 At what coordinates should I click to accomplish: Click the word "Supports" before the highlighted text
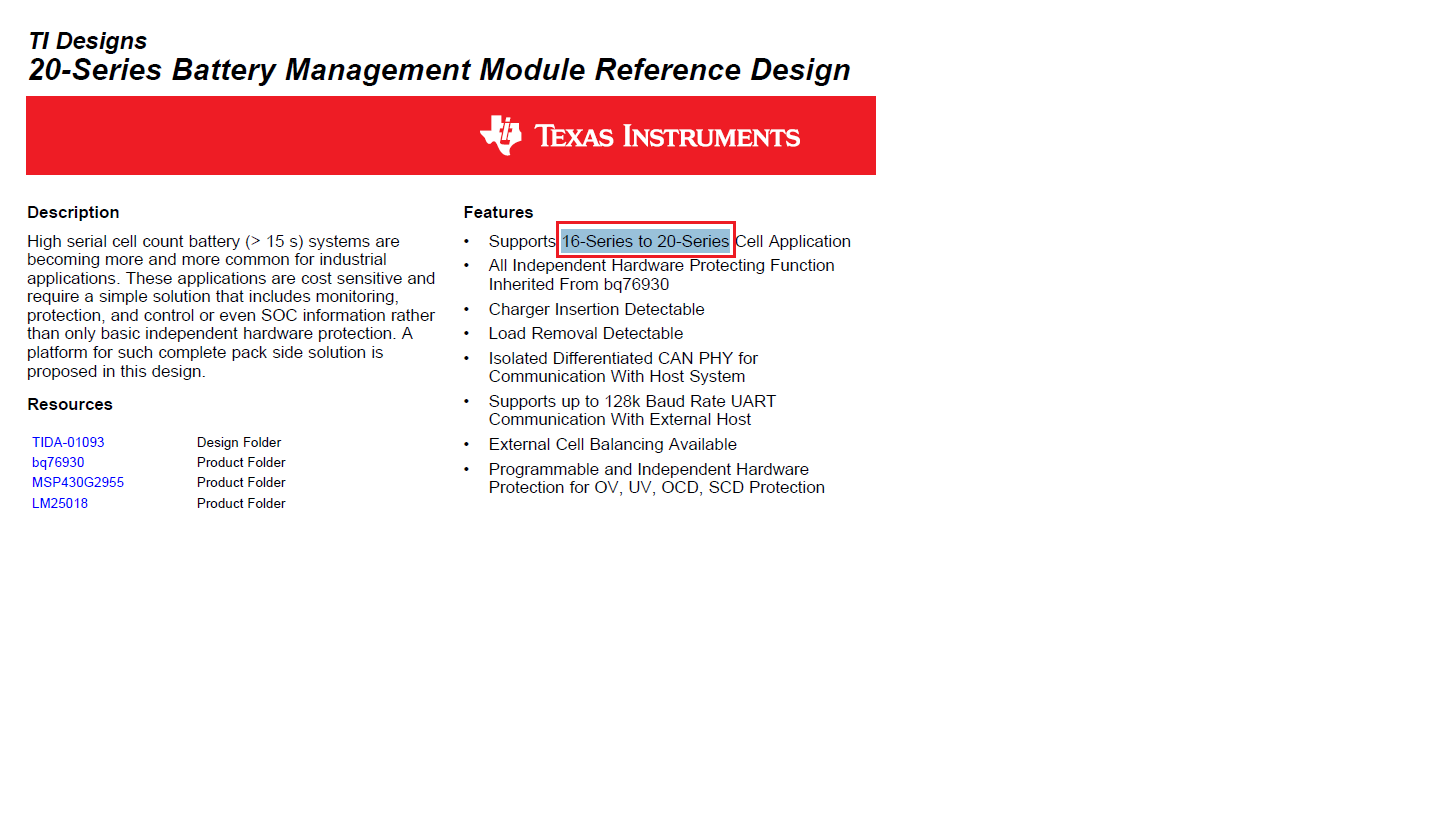(522, 241)
